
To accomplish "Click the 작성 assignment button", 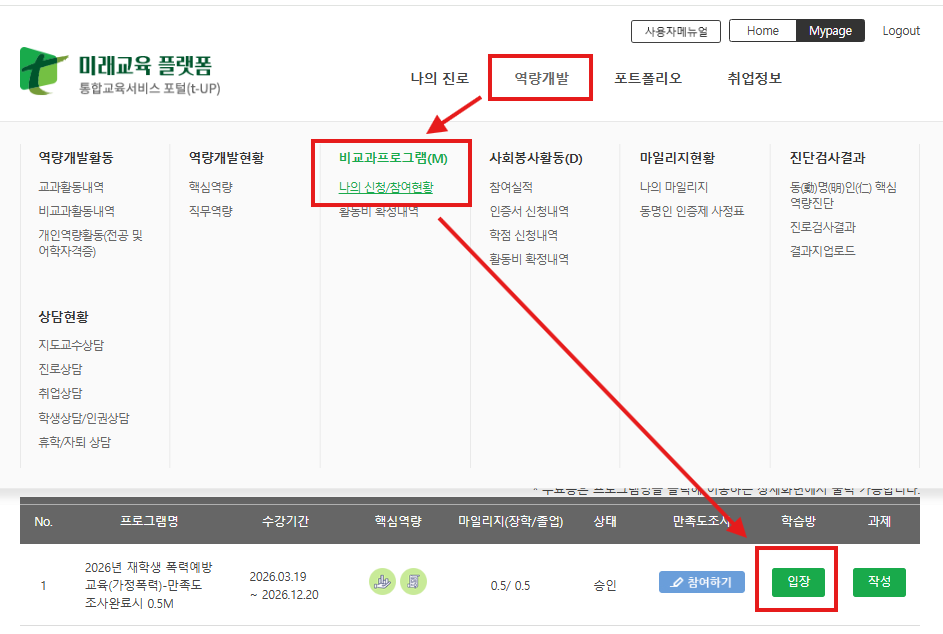I will pos(879,582).
